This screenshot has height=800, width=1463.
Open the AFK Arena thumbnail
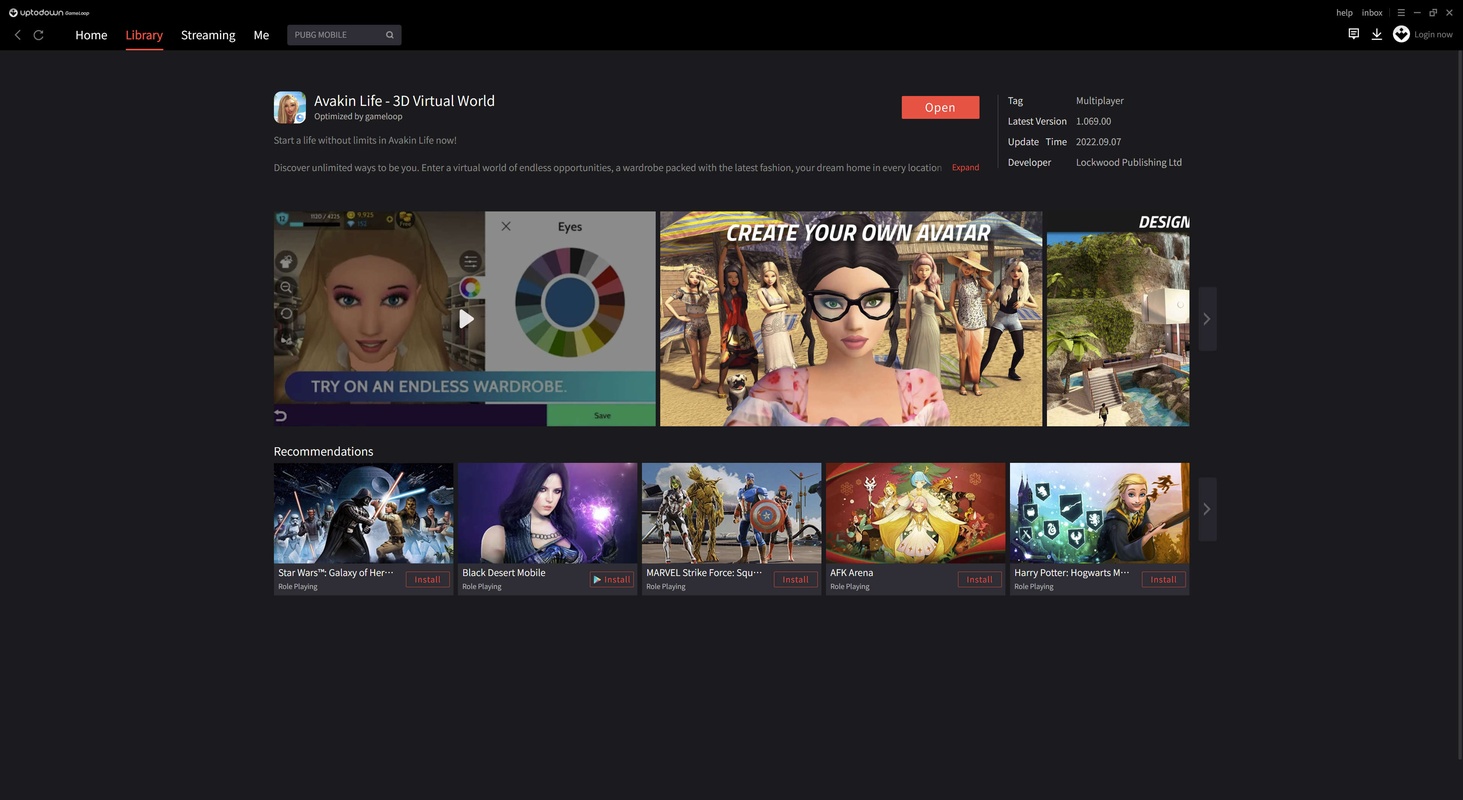tap(916, 513)
